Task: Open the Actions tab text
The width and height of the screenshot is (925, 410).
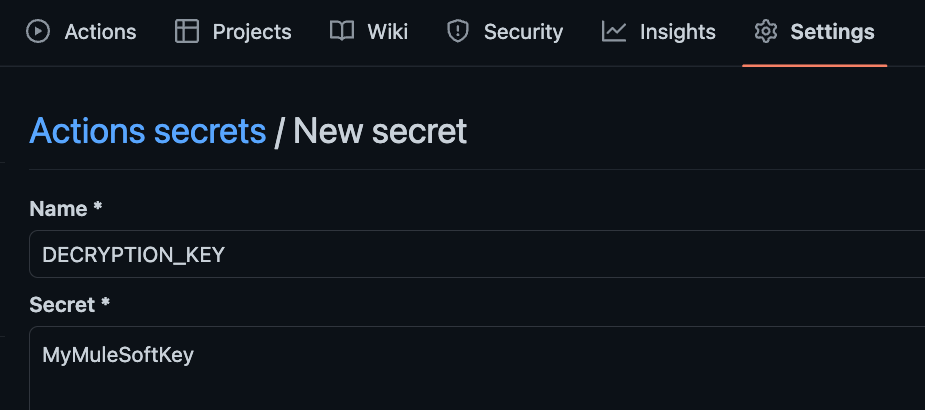Action: (x=100, y=32)
